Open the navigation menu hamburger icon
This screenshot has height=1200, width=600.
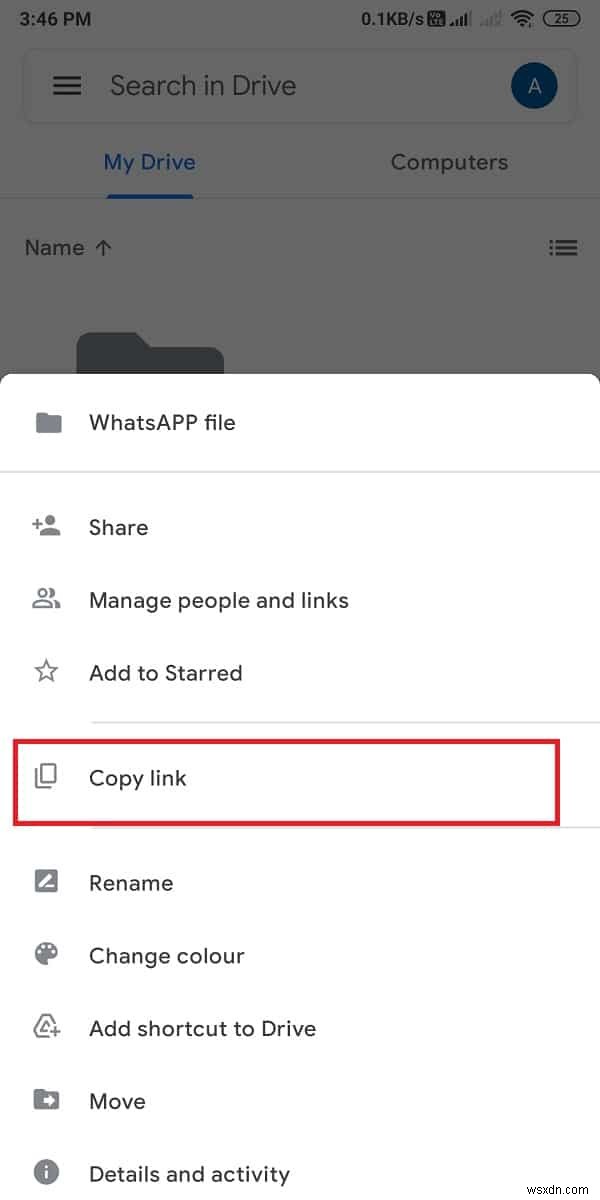(x=67, y=86)
